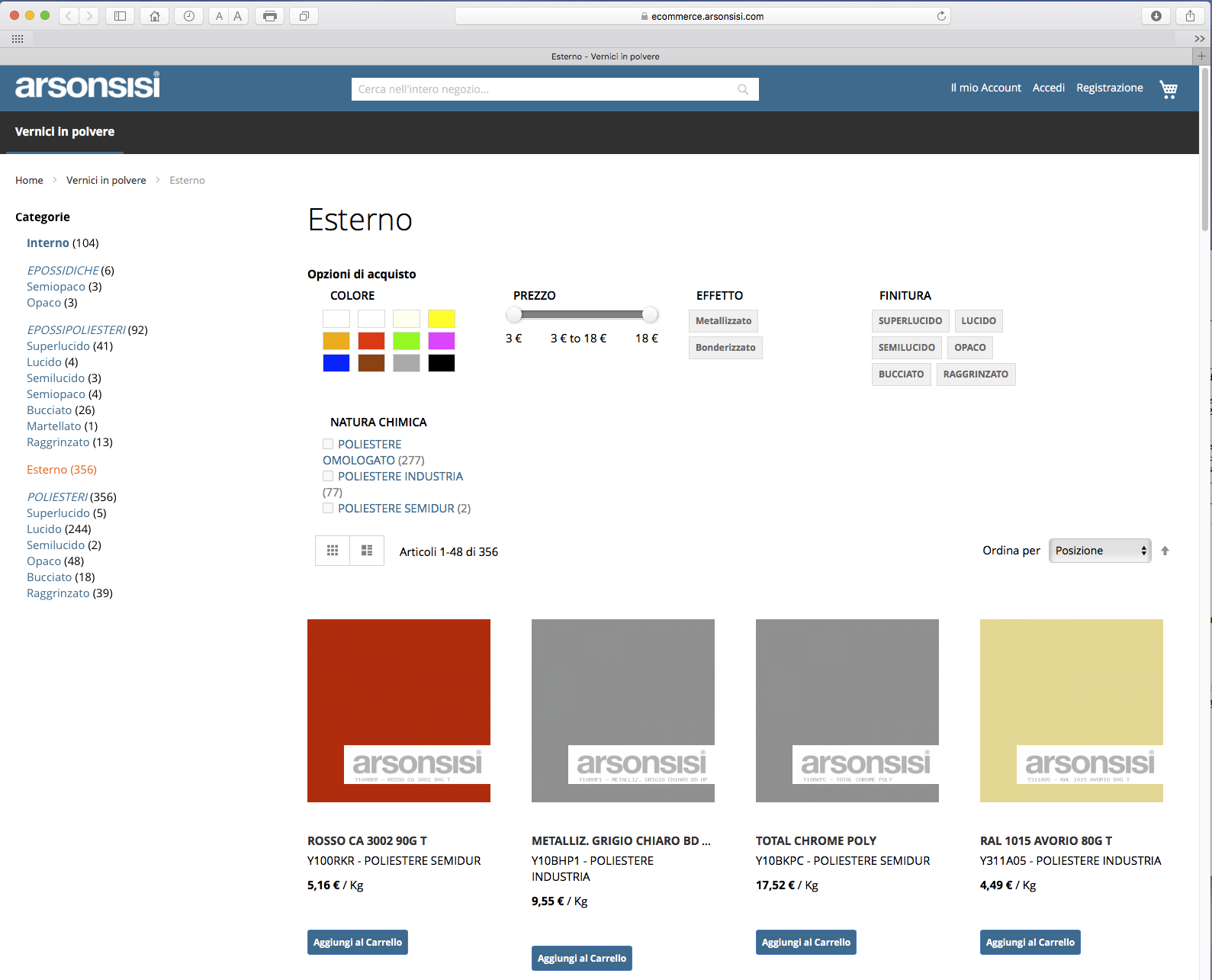Screen dimensions: 1212x980
Task: Open Il mio Account
Action: pos(985,88)
